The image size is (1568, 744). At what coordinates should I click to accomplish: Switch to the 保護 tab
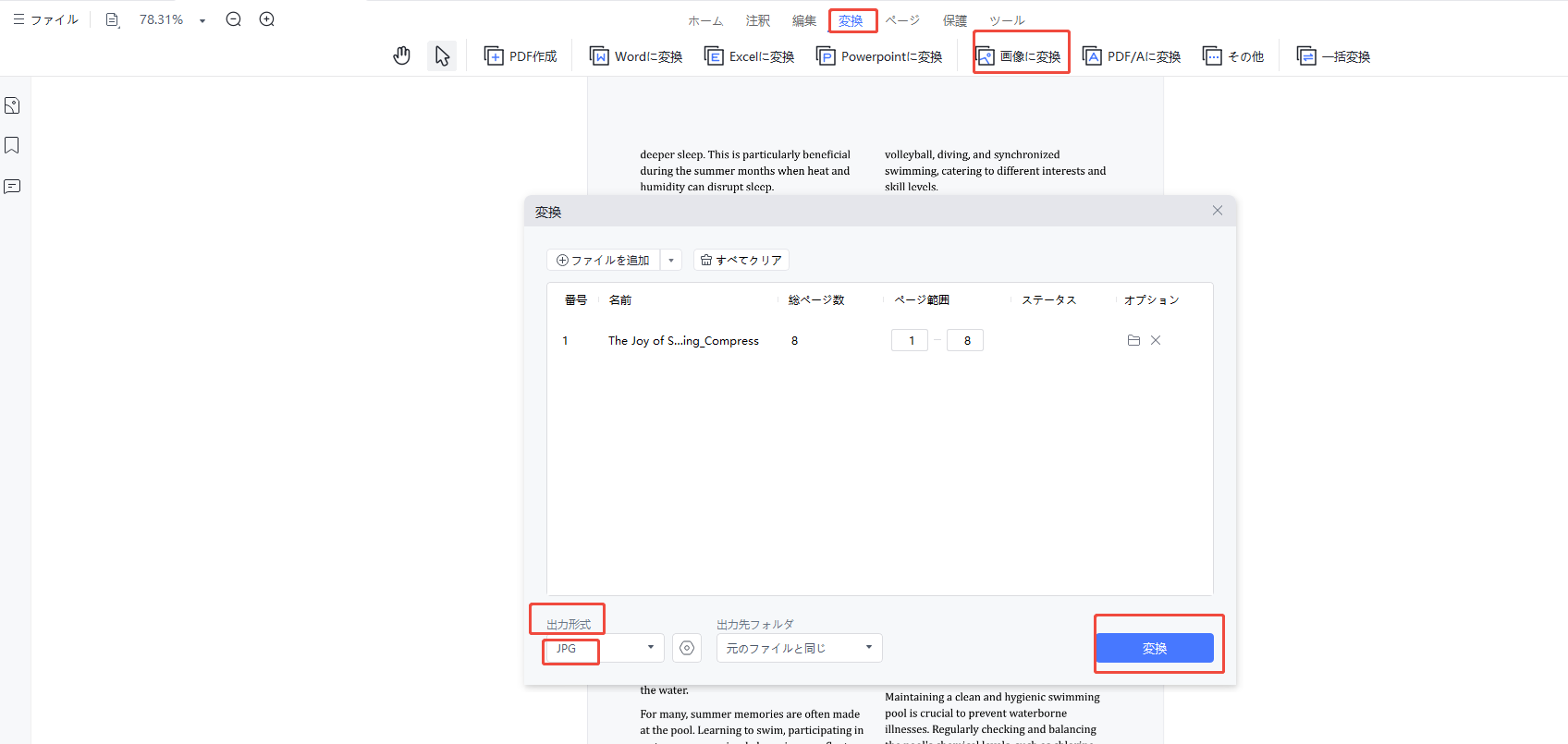click(955, 20)
